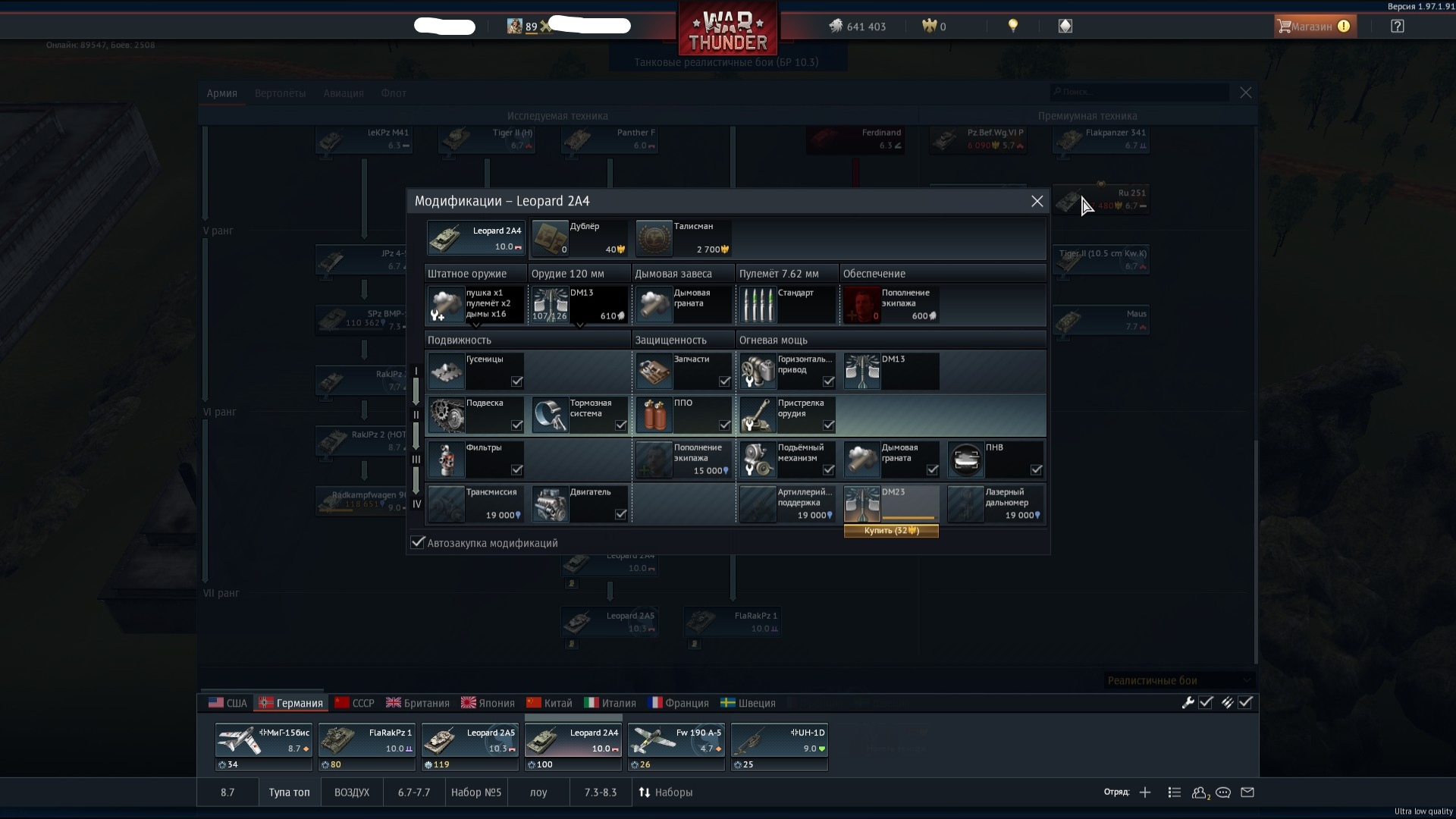Select the Maus in the research tree
Image resolution: width=1456 pixels, height=819 pixels.
click(x=1100, y=321)
